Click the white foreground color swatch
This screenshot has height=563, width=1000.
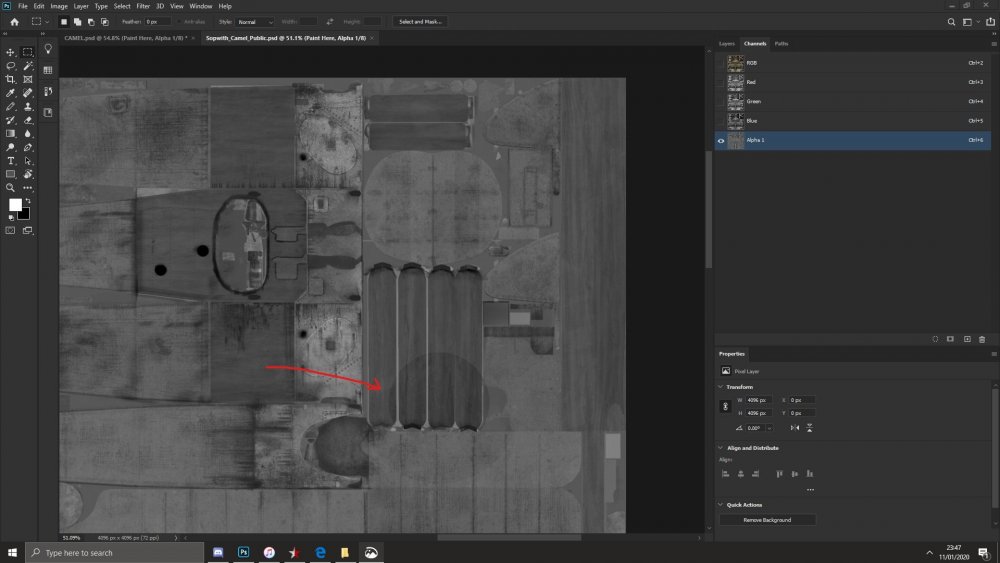(x=15, y=205)
